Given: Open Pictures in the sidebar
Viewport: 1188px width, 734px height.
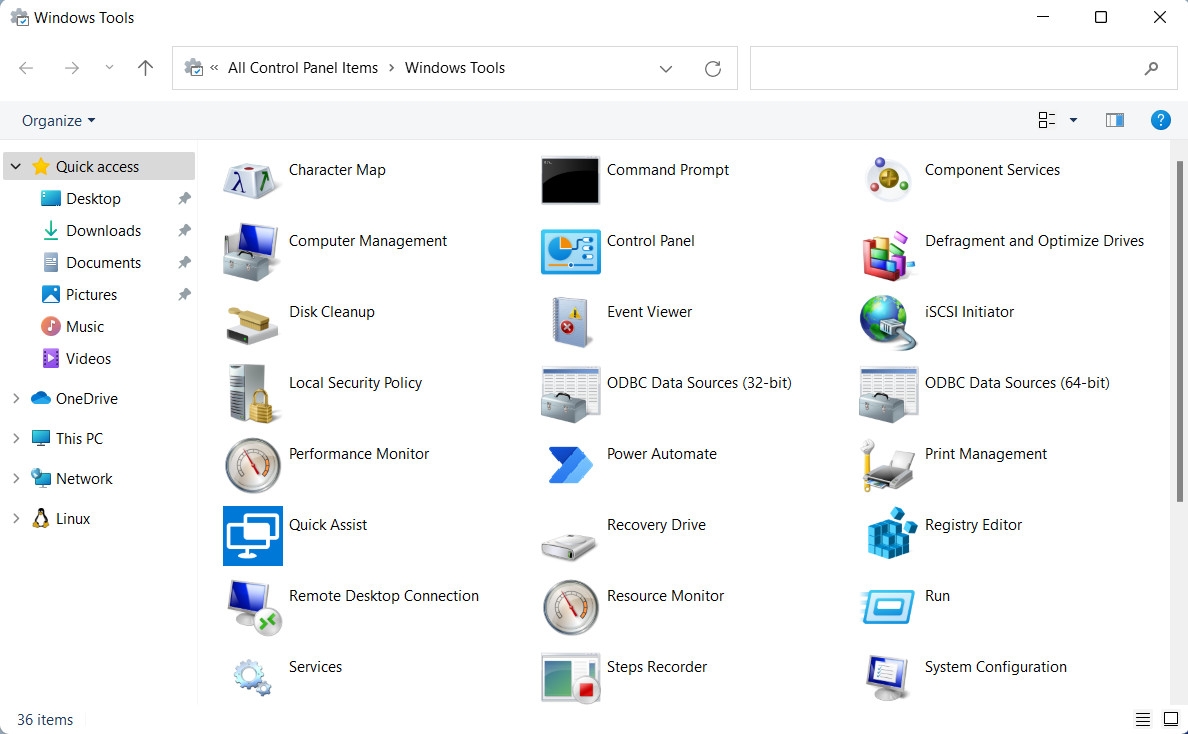Looking at the screenshot, I should click(91, 294).
